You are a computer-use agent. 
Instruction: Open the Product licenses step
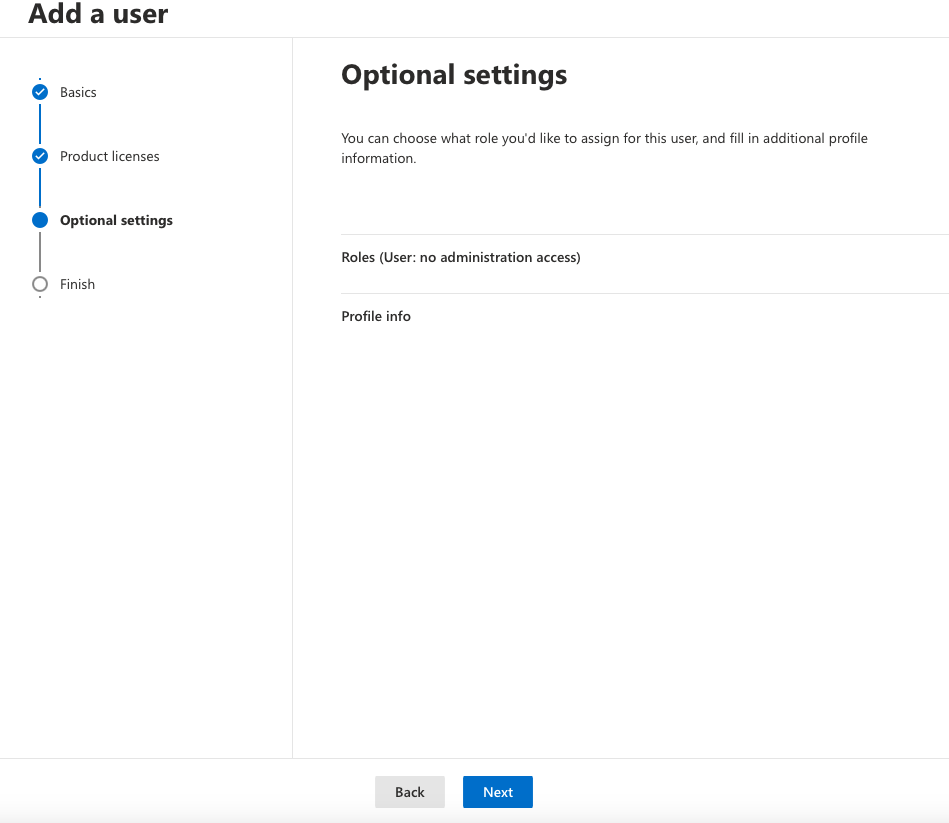tap(110, 156)
